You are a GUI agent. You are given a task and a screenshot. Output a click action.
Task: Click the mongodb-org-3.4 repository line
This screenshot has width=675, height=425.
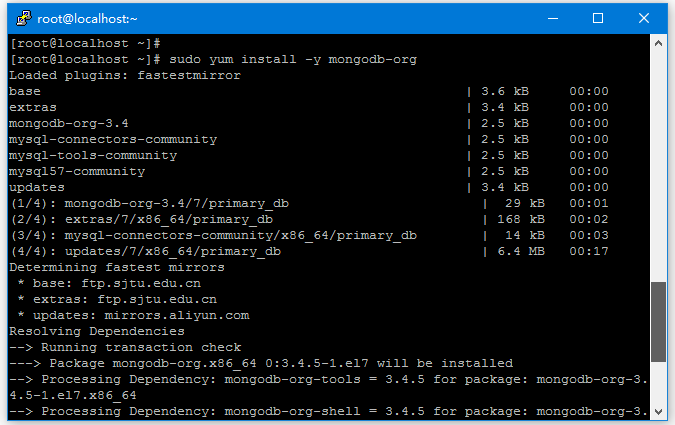pyautogui.click(x=69, y=123)
